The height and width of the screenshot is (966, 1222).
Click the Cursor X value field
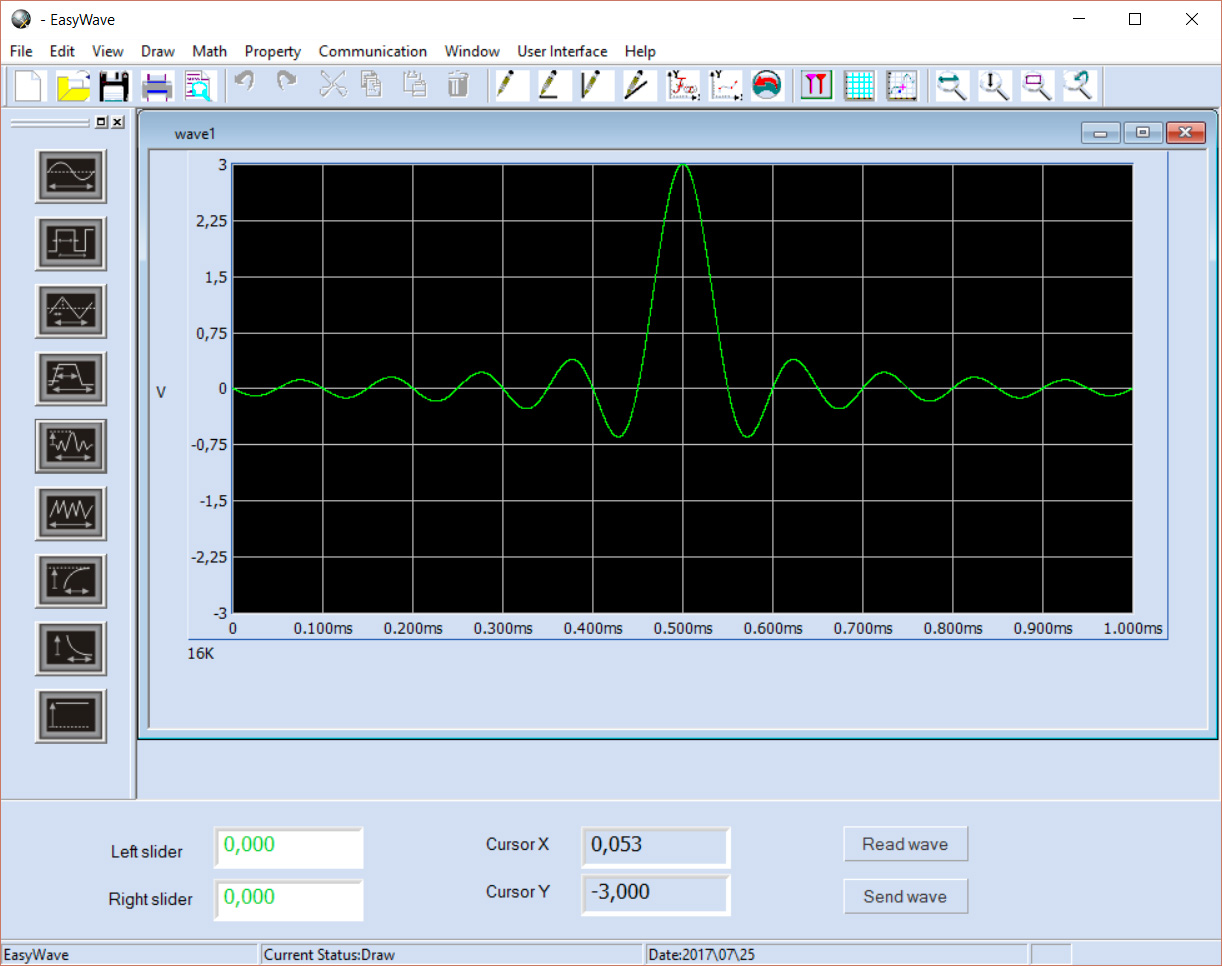(656, 846)
